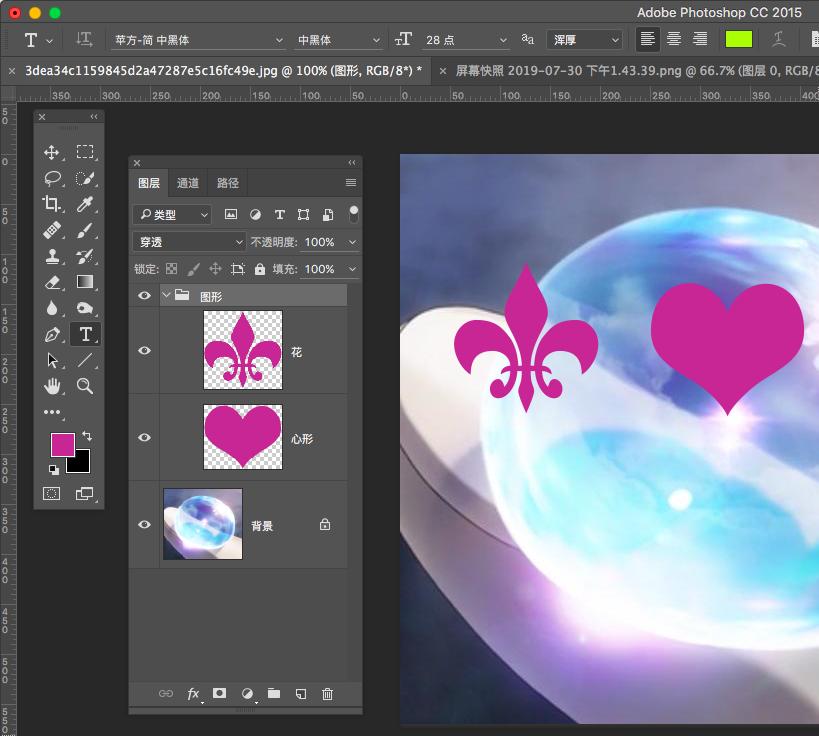Open the 穿透 blend mode dropdown

pos(189,242)
